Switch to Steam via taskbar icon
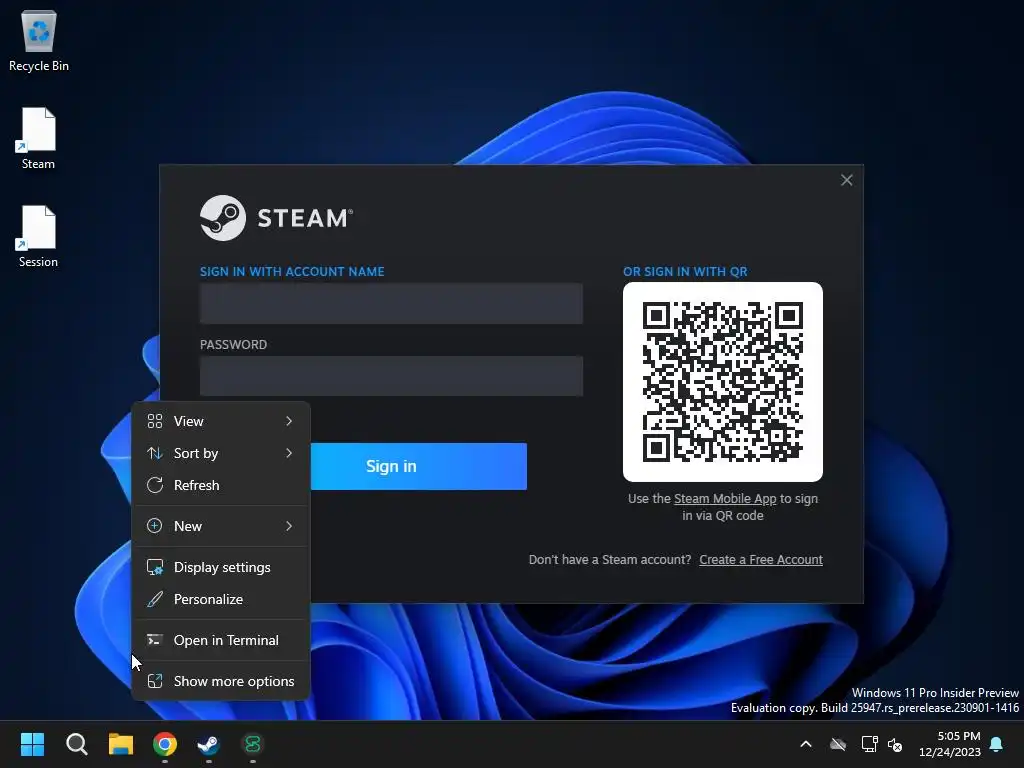The image size is (1024, 768). pos(208,744)
